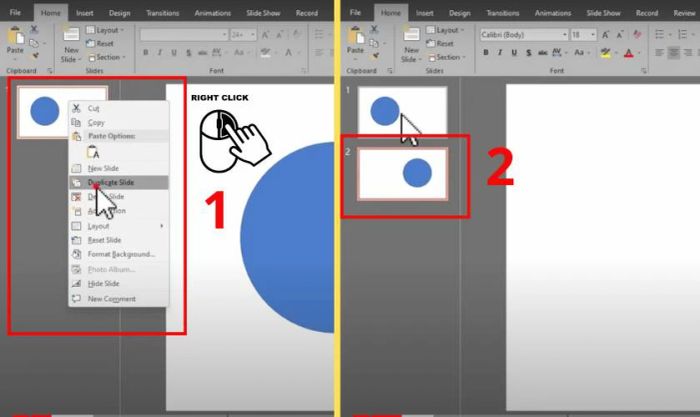Viewport: 700px width, 417px height.
Task: Click Decrease Font Size in the right window
Action: point(620,34)
